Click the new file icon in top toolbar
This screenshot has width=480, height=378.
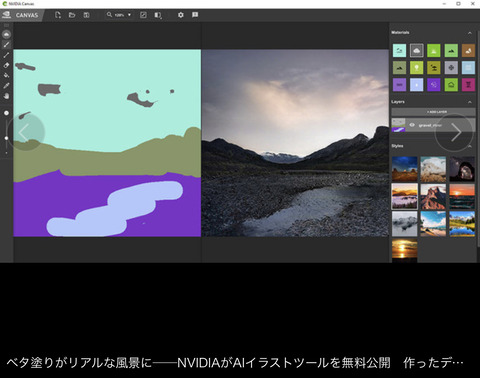58,15
